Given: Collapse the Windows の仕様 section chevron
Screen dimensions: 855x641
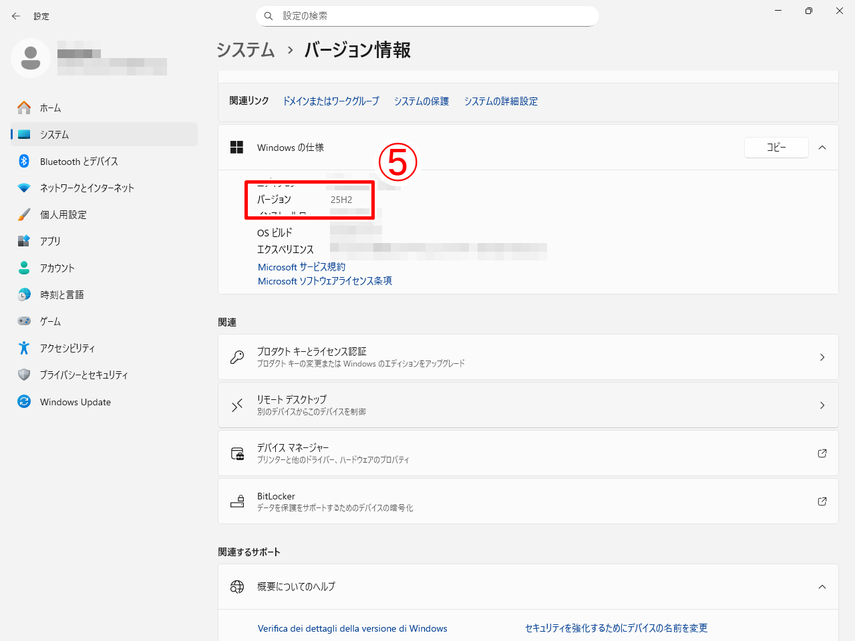Looking at the screenshot, I should [822, 148].
